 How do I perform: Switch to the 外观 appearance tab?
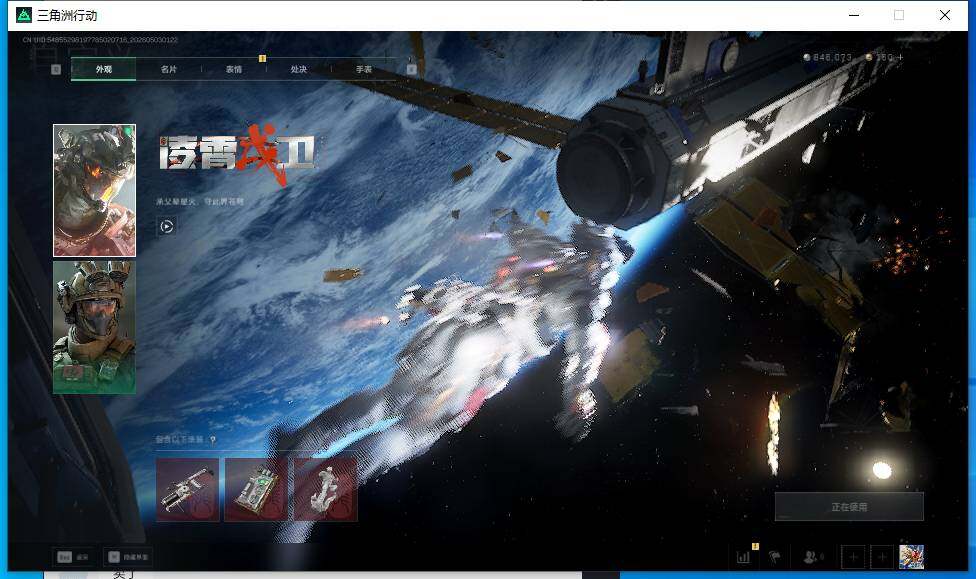pos(103,69)
